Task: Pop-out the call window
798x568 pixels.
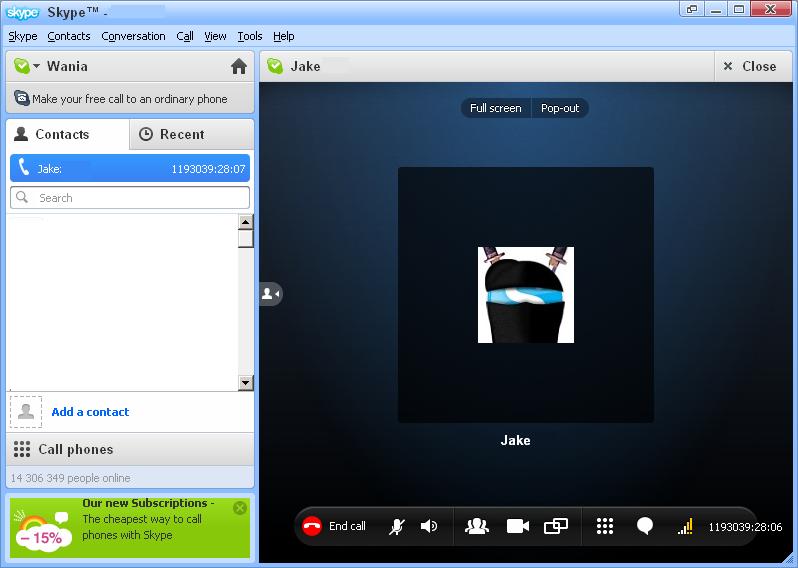Action: click(560, 108)
